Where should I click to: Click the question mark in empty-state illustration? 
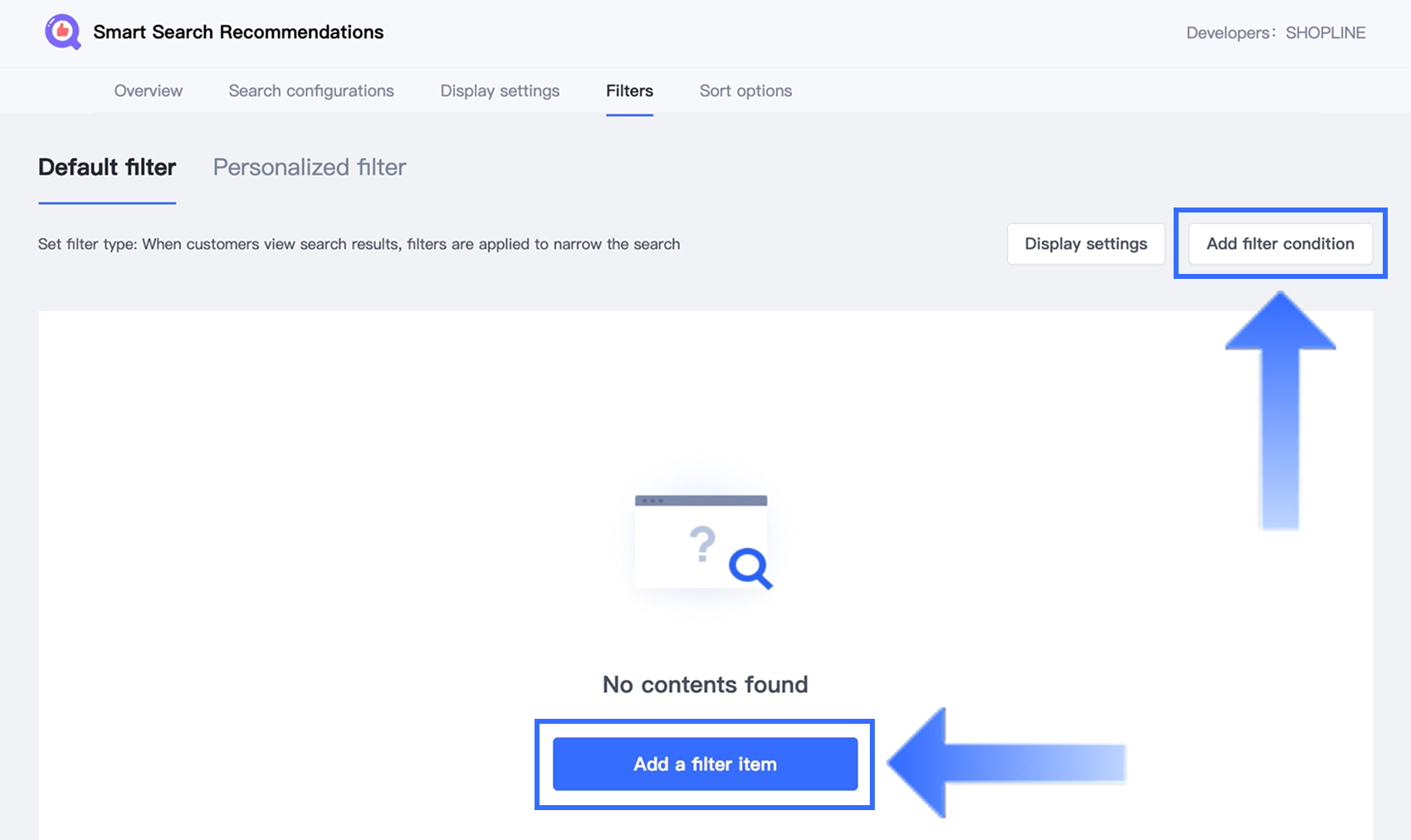click(x=702, y=545)
